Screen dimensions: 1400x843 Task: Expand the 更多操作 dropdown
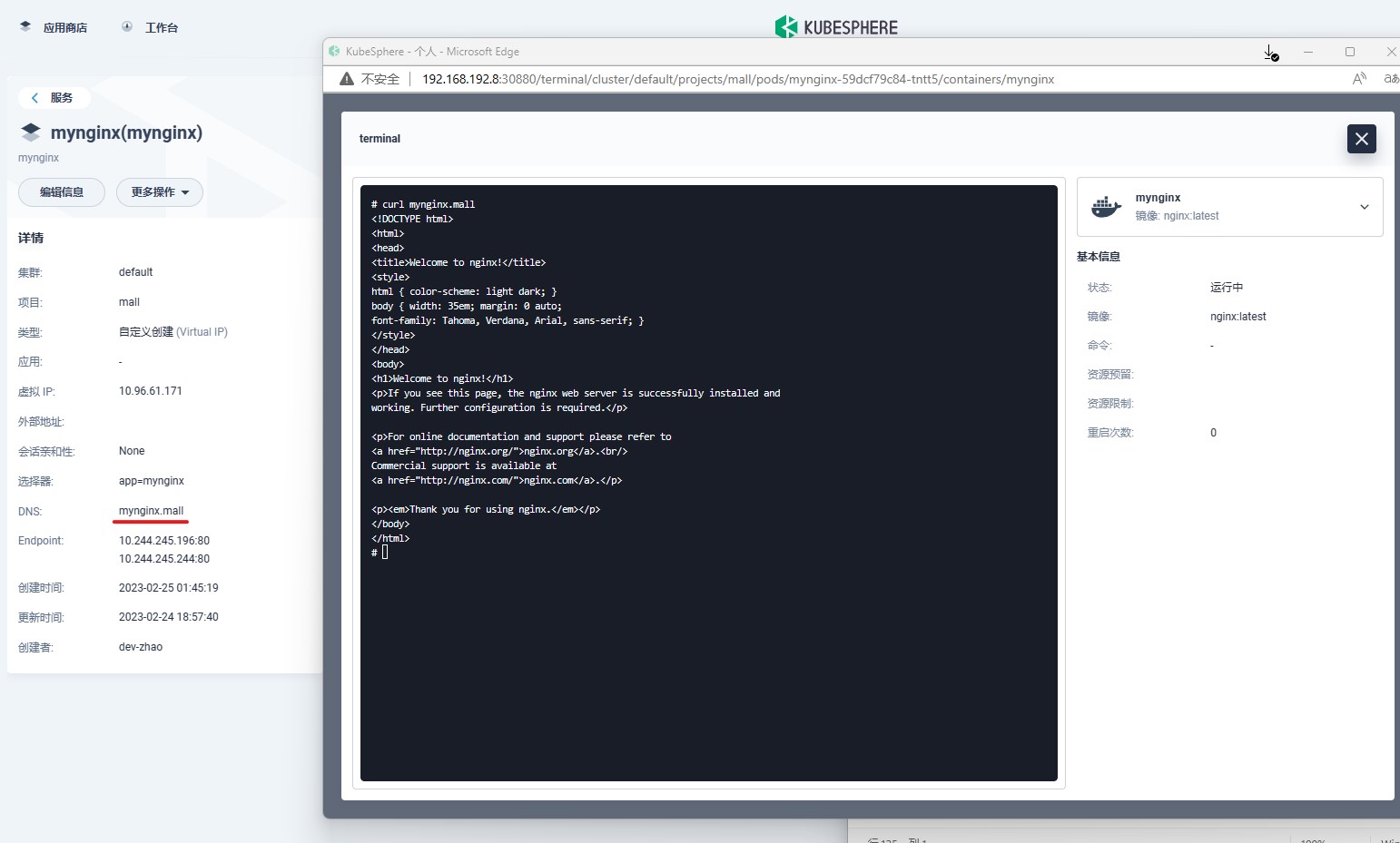click(x=160, y=192)
